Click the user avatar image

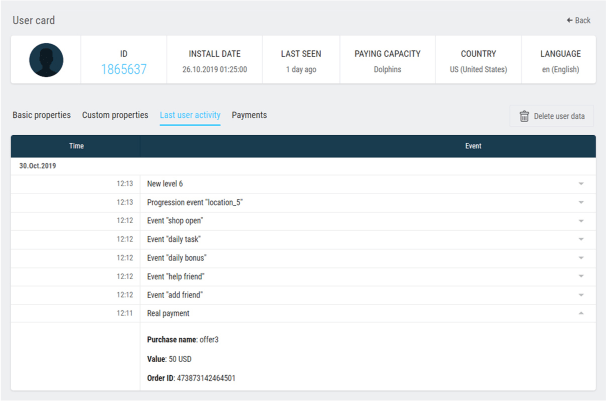tap(45, 60)
